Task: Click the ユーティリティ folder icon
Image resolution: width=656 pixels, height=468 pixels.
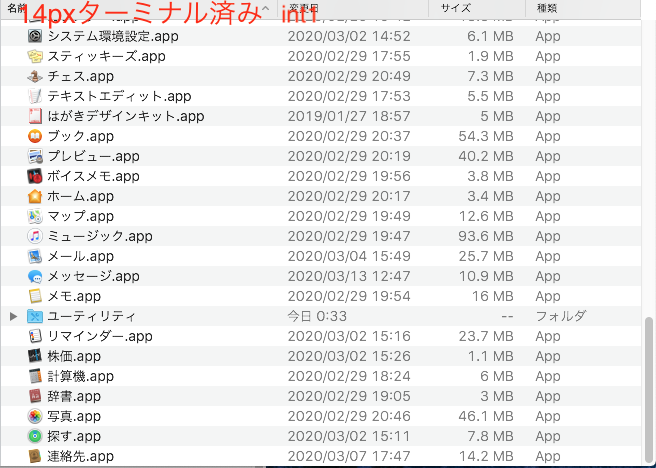Action: (35, 316)
